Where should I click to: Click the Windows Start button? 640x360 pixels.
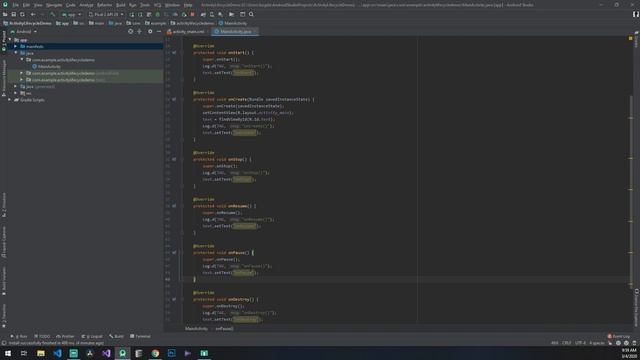click(x=8, y=353)
